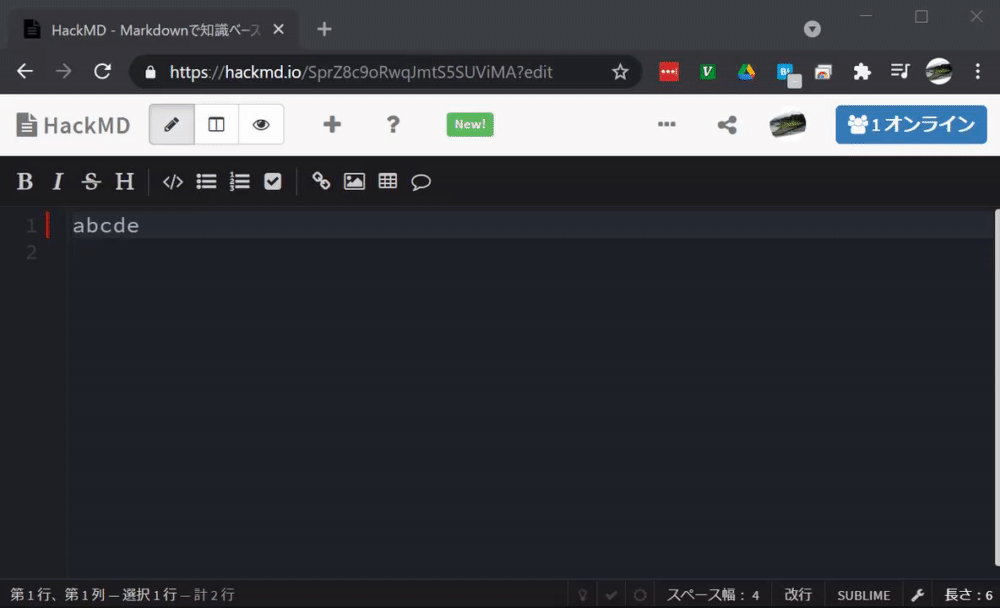
Task: Click the New! announcement badge
Action: tap(469, 124)
